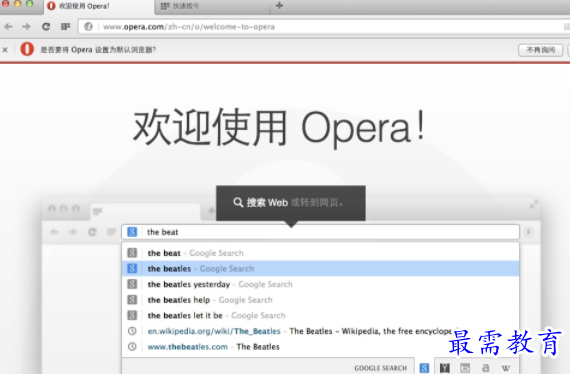Select 'the beatles help' suggestion
Screen dimensions: 570x374
[x=320, y=300]
